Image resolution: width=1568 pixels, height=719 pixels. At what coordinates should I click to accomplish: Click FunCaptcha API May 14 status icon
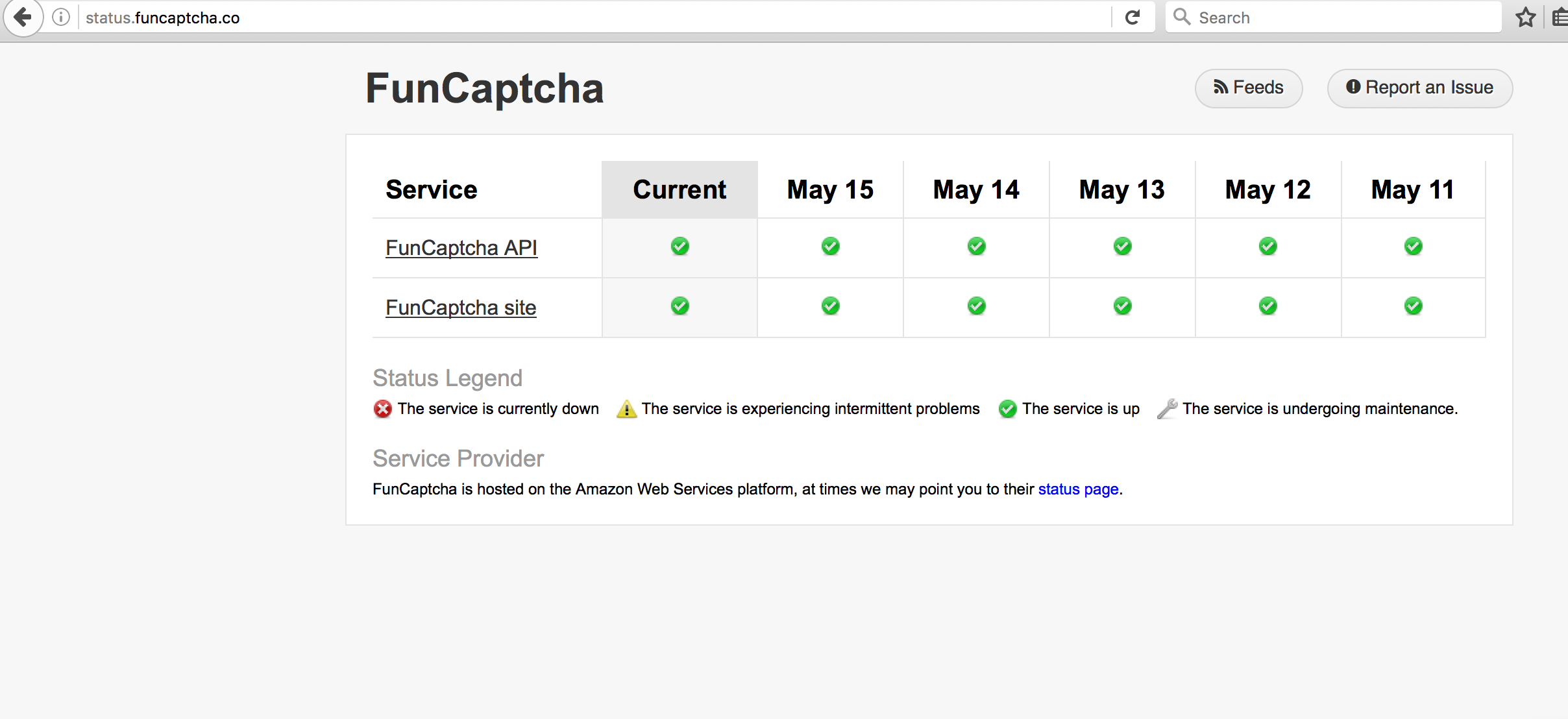[x=976, y=247]
